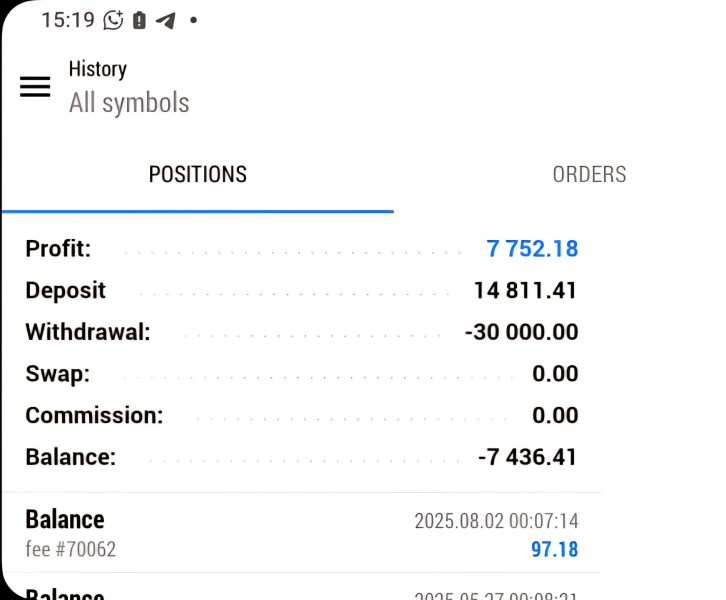
Task: Tap the Profit value 7 752.18
Action: tap(532, 249)
